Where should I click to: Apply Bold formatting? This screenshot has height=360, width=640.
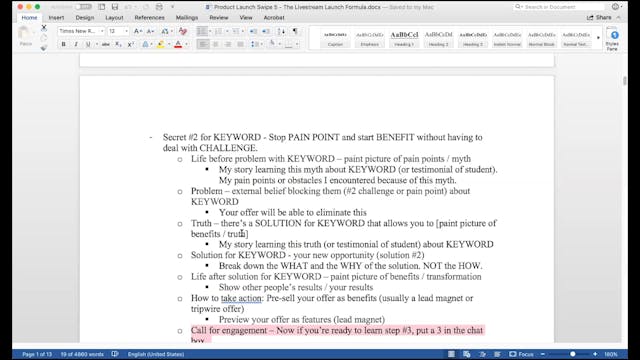tap(63, 44)
